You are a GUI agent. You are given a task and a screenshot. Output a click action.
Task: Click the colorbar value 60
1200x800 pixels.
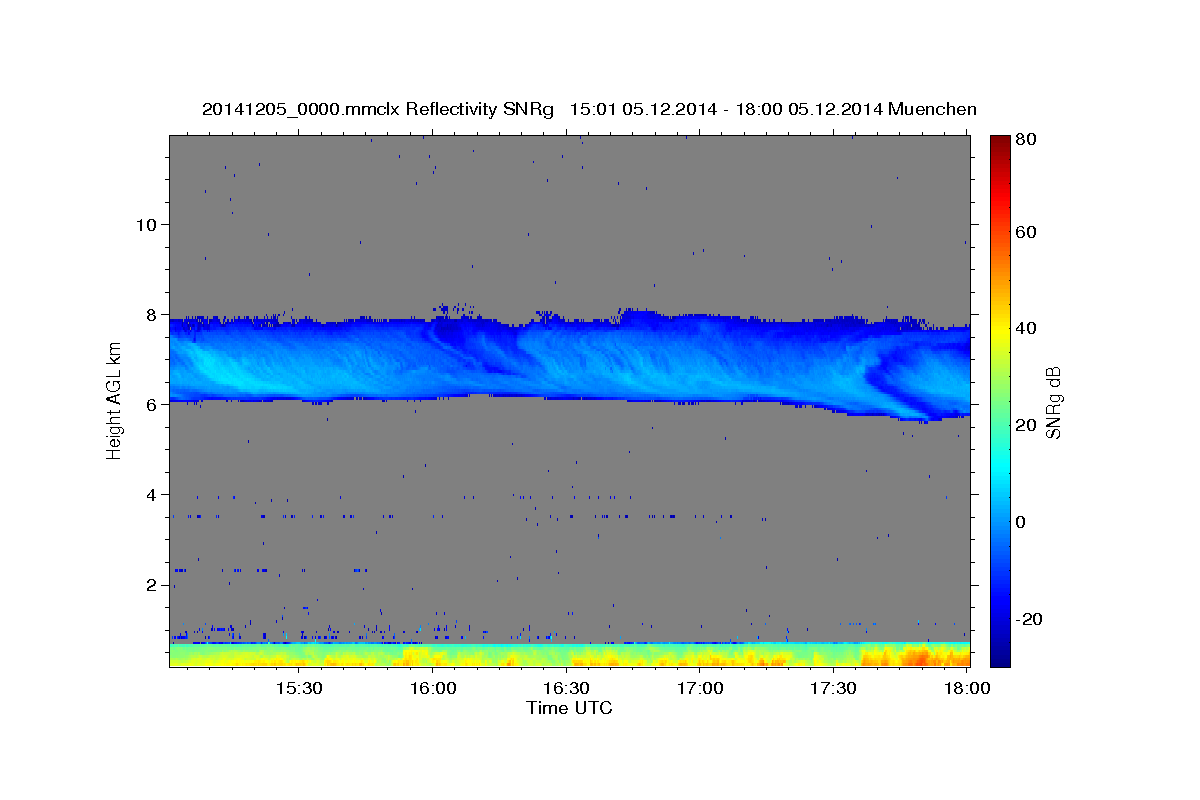pos(1025,232)
